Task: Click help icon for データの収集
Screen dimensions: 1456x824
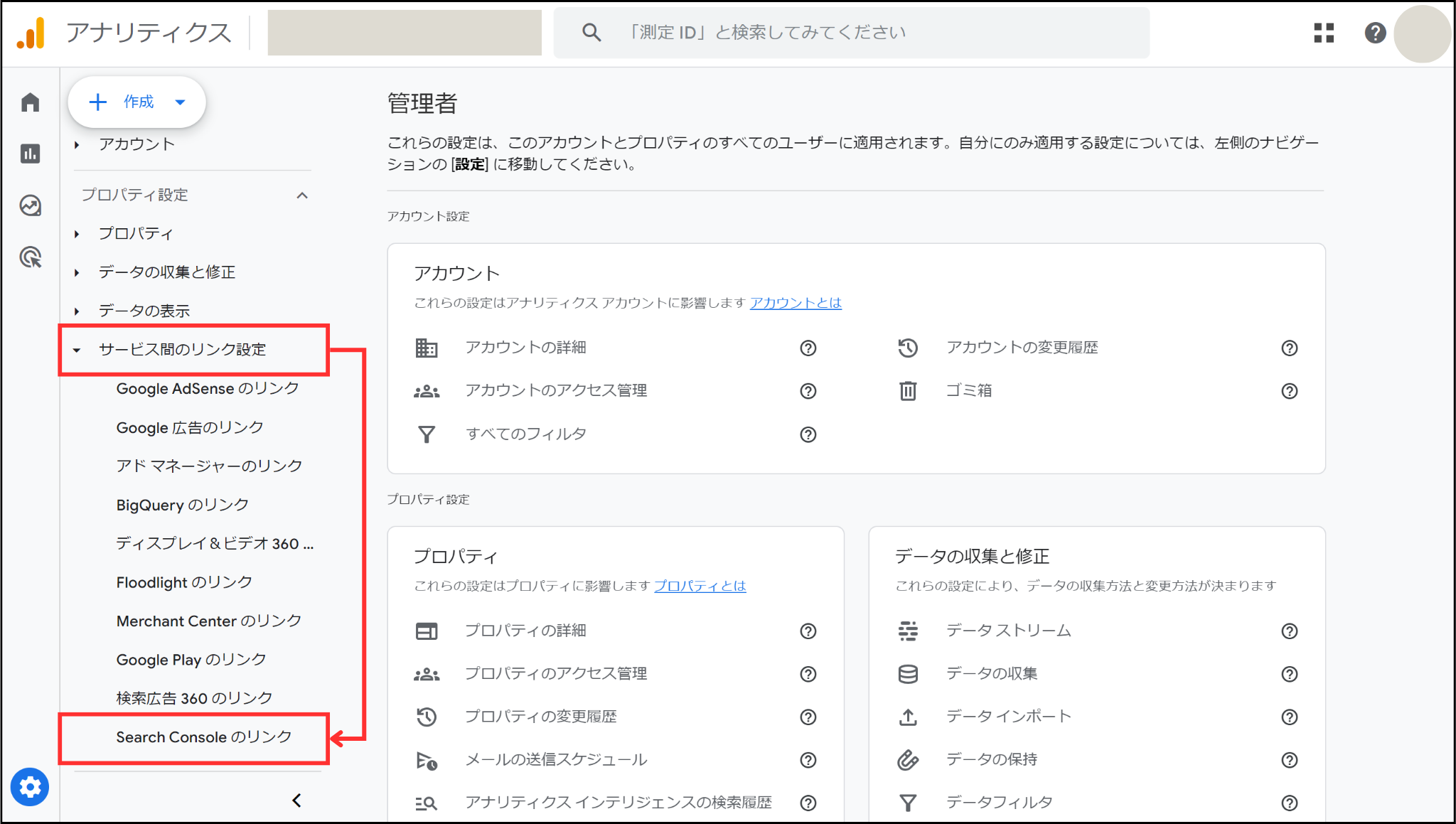Action: coord(1290,674)
